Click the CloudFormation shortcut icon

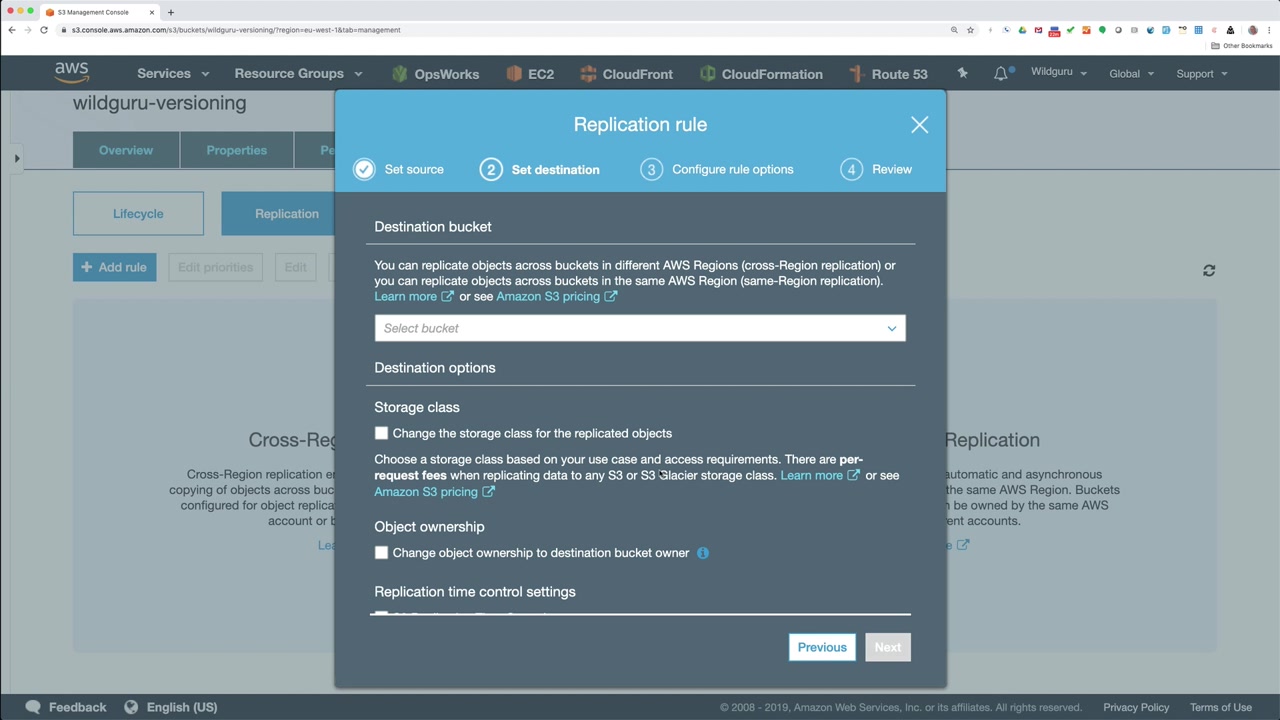point(708,74)
